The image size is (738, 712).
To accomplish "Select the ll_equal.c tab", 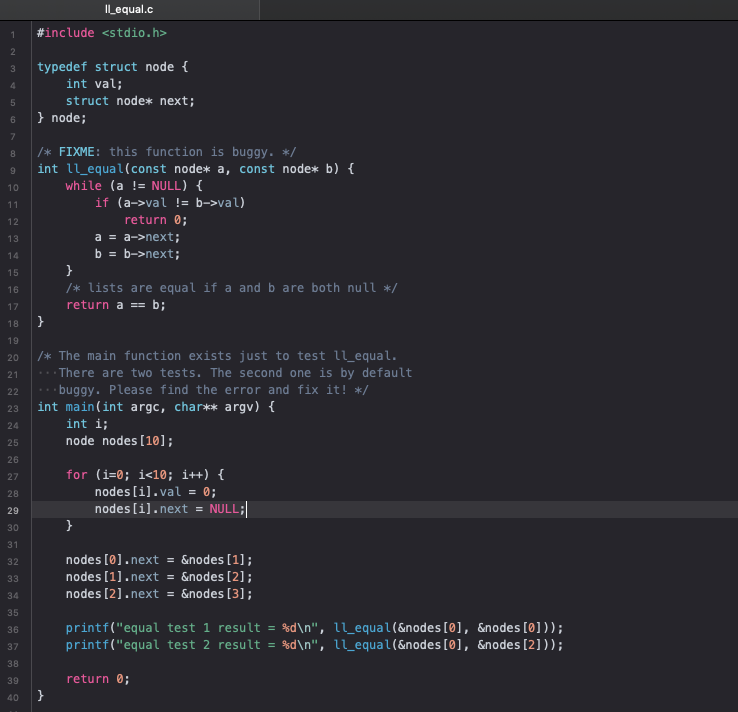I will point(129,9).
